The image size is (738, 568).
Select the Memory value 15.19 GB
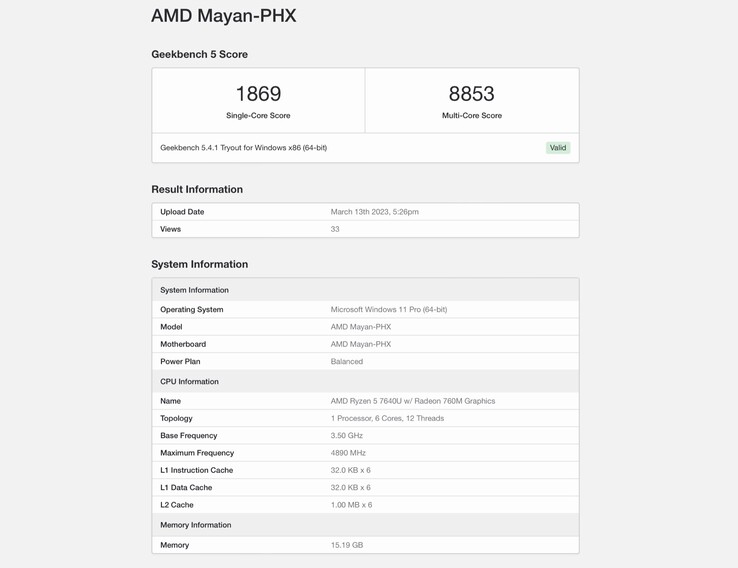pyautogui.click(x=346, y=545)
